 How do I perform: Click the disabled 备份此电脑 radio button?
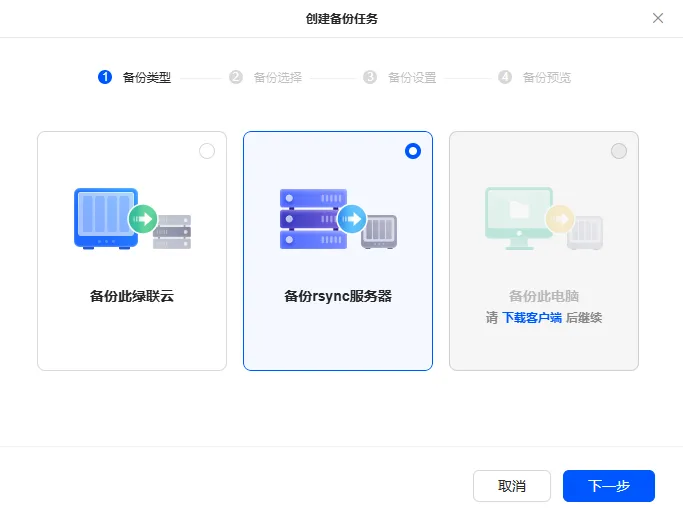coord(619,151)
